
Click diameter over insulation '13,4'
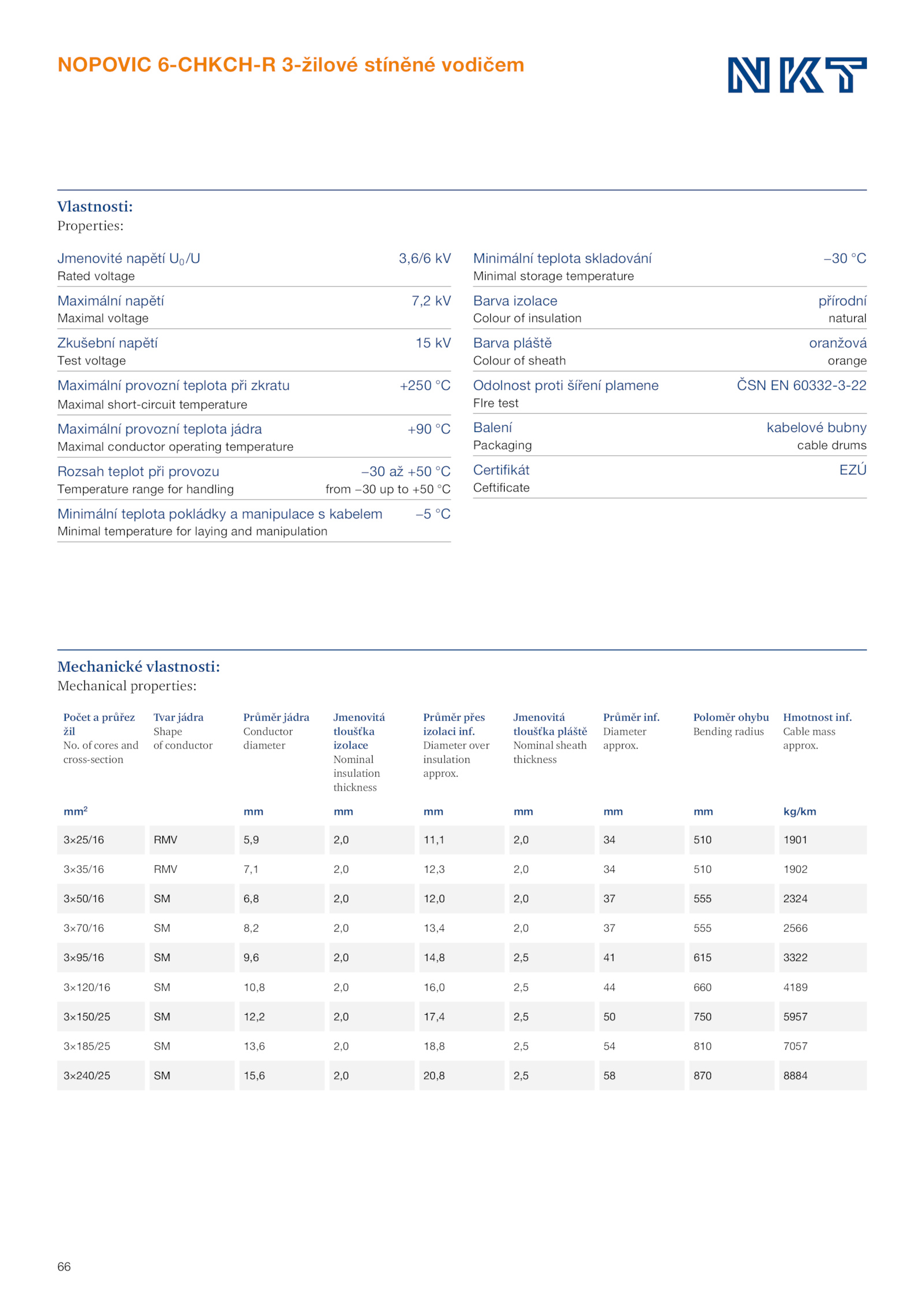point(434,928)
